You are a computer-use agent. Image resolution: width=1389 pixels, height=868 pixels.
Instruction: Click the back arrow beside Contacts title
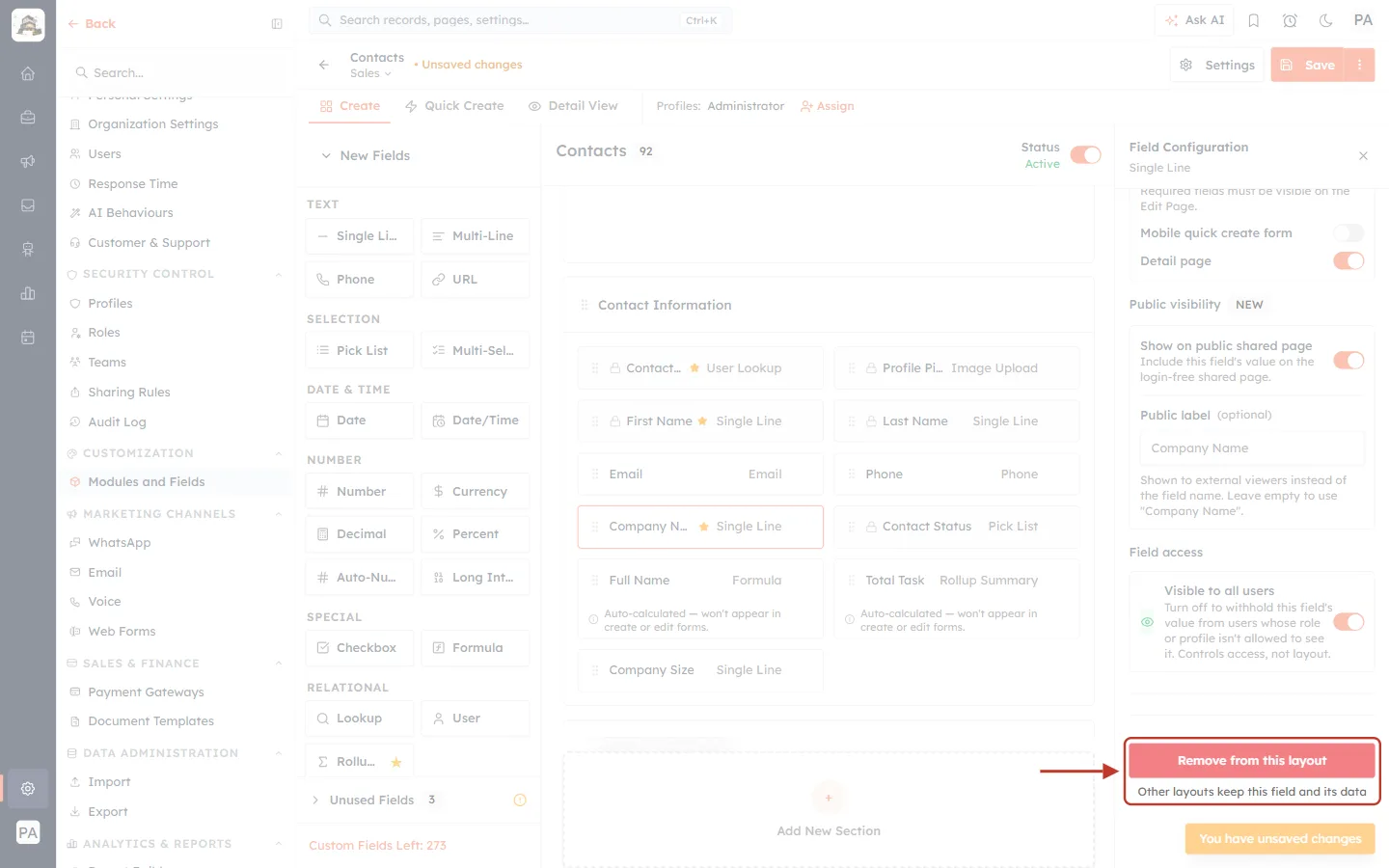tap(324, 65)
